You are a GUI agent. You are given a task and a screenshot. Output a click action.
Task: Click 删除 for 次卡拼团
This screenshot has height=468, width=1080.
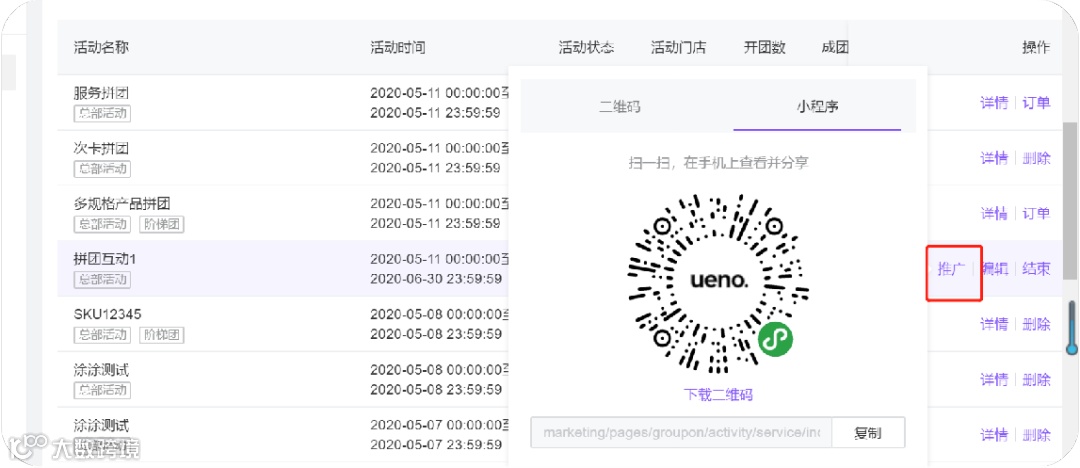[1036, 158]
